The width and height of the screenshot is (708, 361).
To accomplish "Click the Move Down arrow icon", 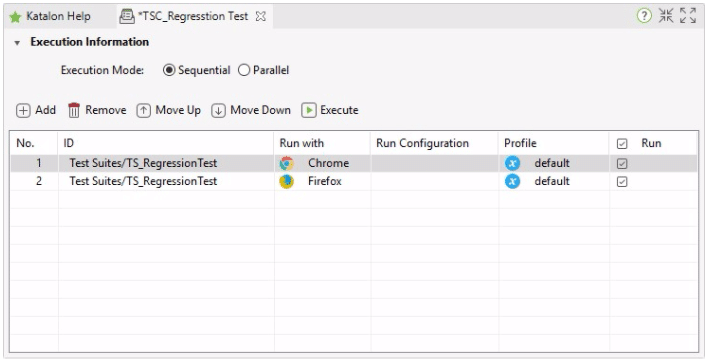I will (x=218, y=111).
